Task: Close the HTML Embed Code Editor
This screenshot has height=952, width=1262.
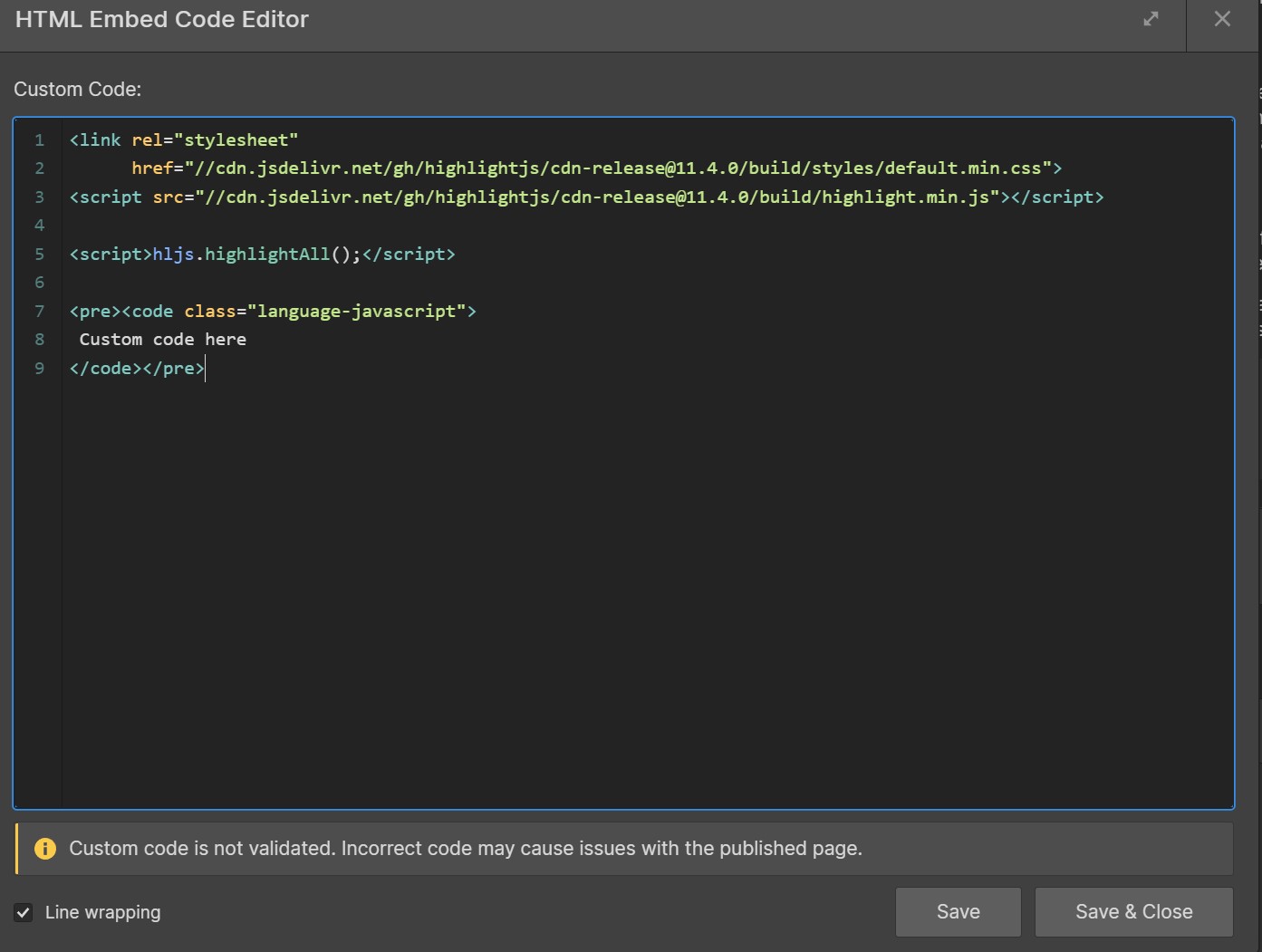Action: 1222,19
